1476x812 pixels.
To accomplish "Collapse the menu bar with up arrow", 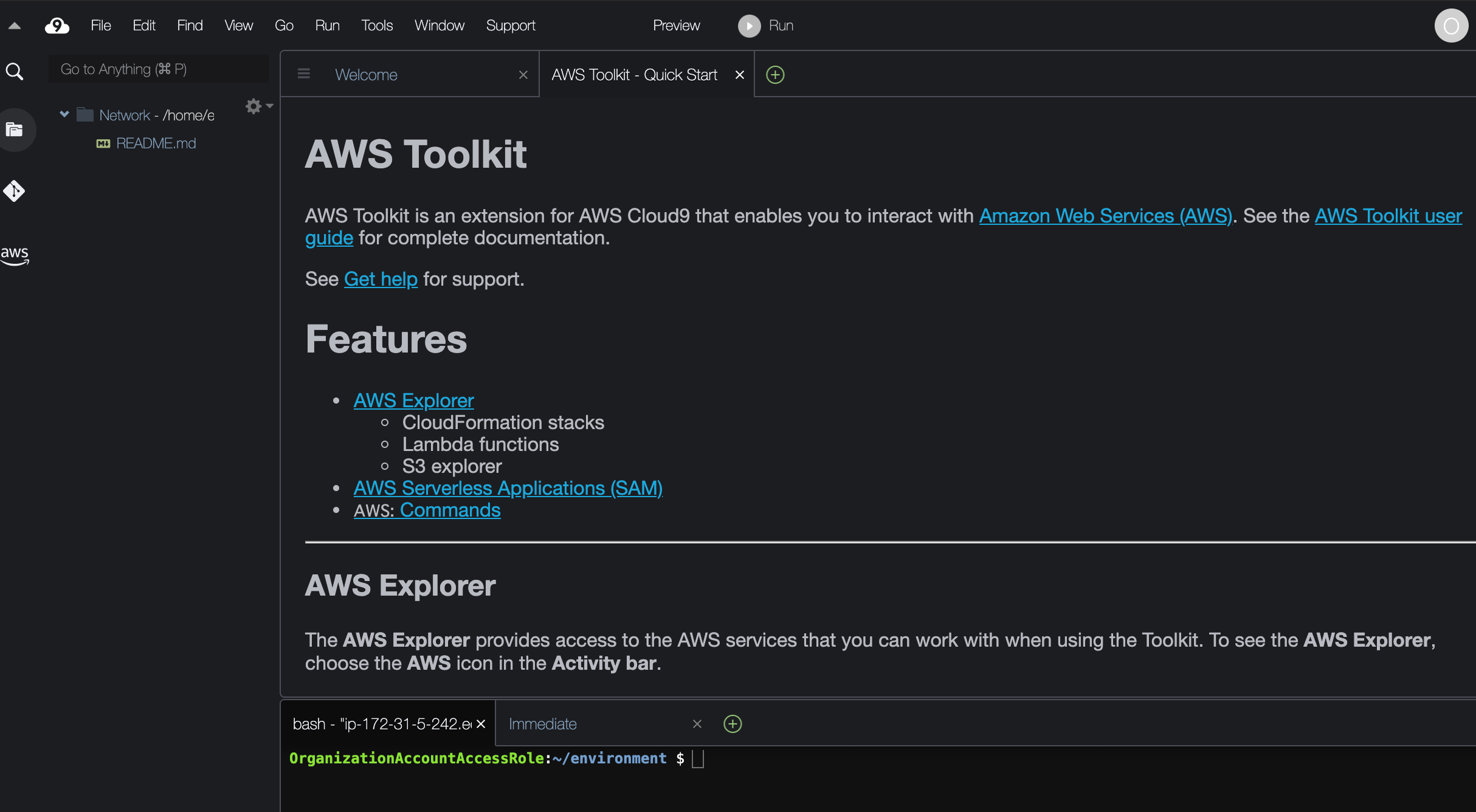I will pos(15,26).
